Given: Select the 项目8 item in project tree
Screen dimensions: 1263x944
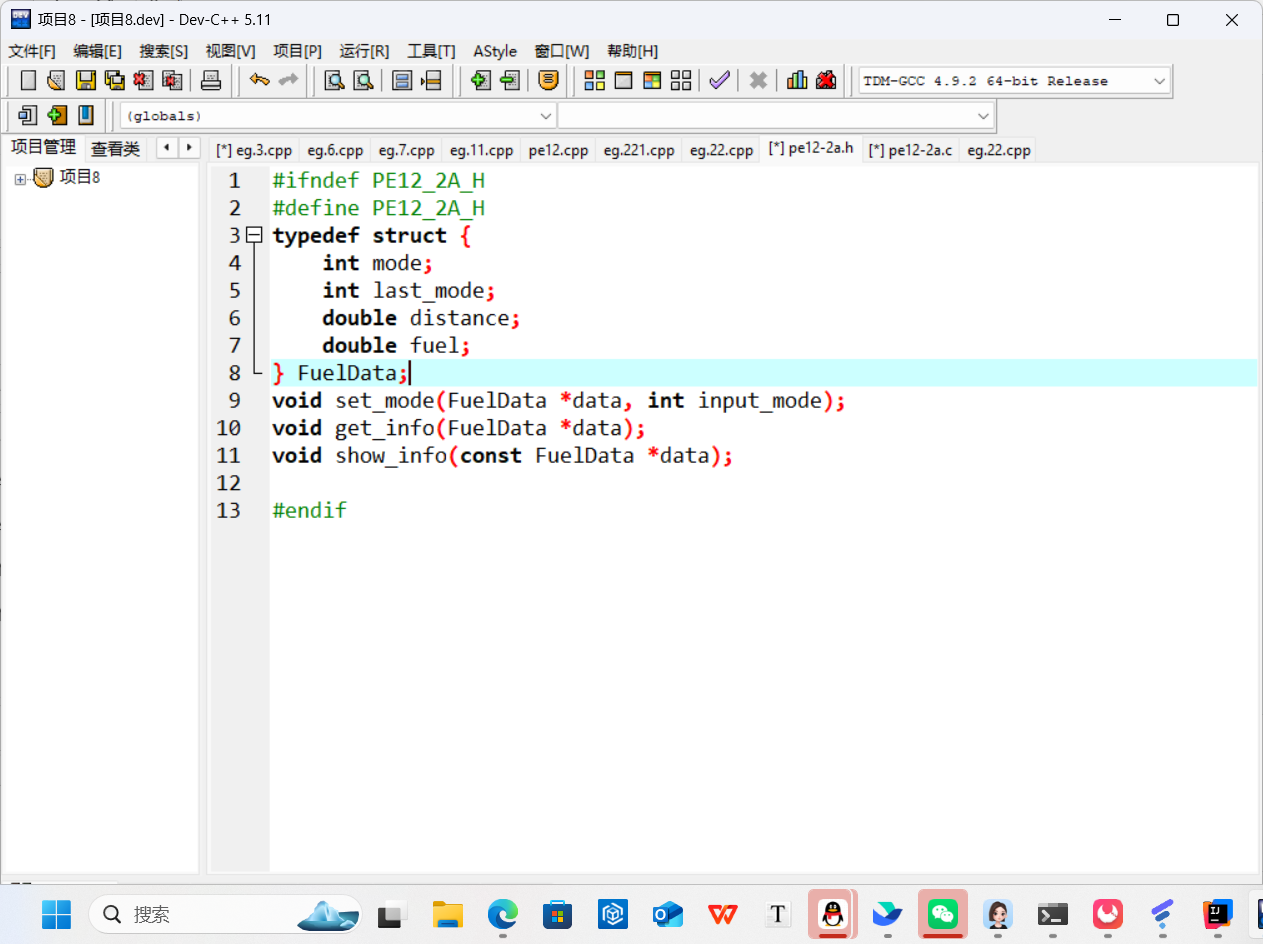Looking at the screenshot, I should (x=80, y=178).
